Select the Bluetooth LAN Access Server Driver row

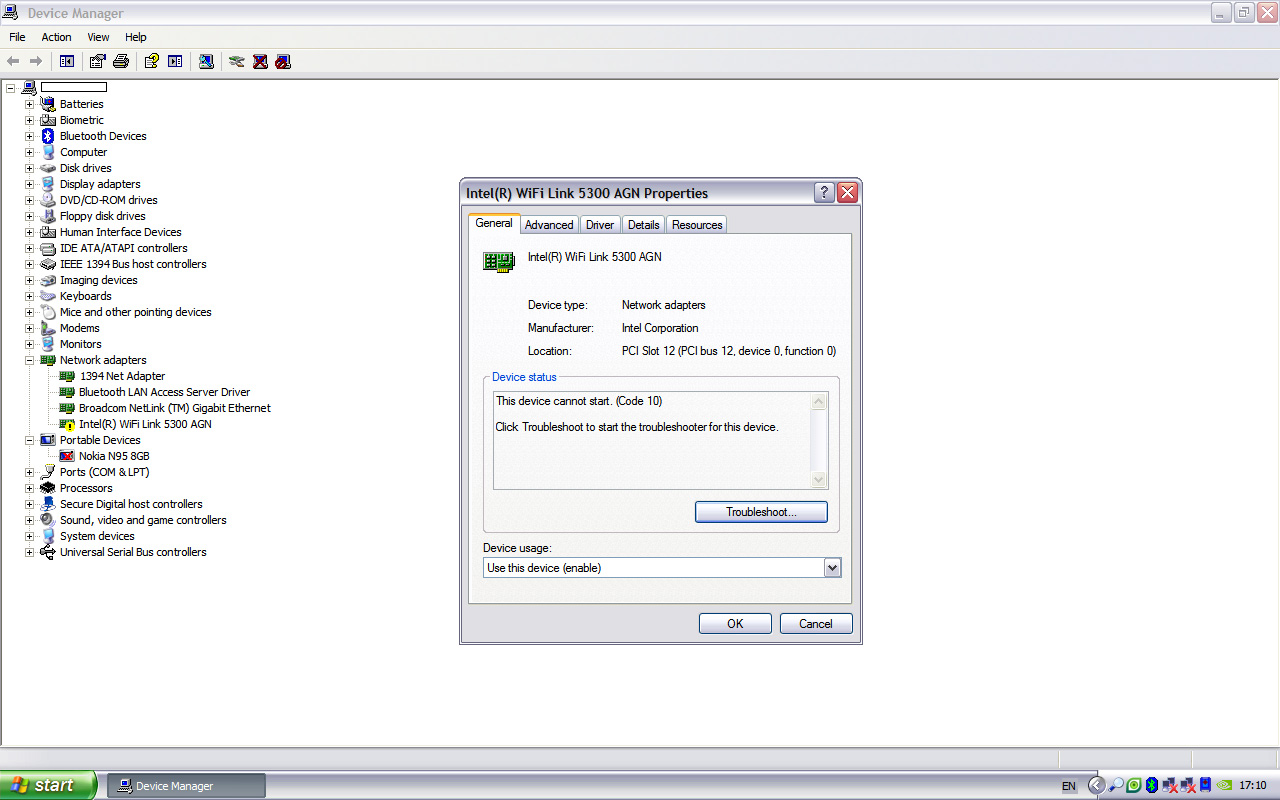click(x=165, y=392)
